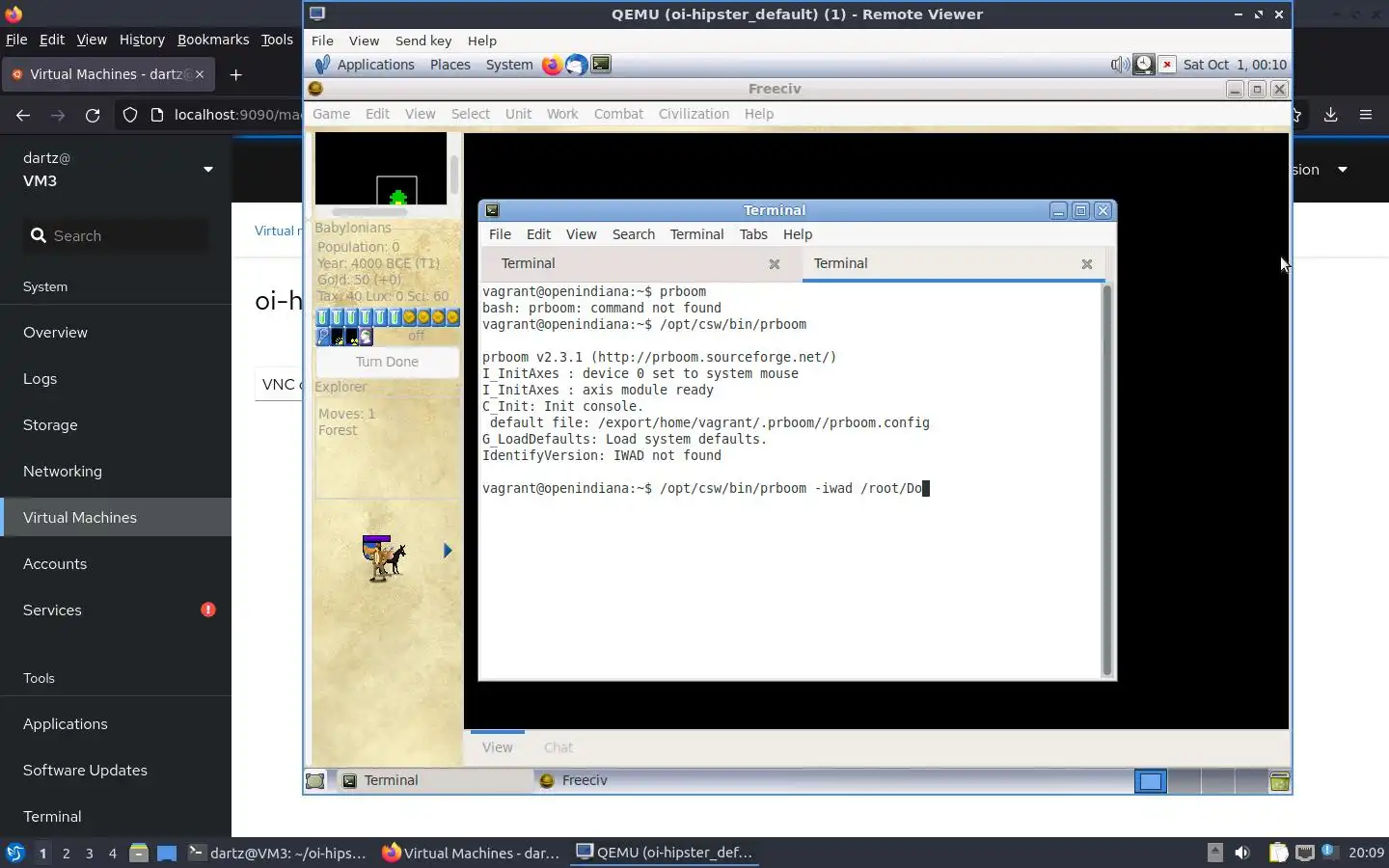
Task: Click the Freeciv tax rate icons row
Action: (x=388, y=316)
